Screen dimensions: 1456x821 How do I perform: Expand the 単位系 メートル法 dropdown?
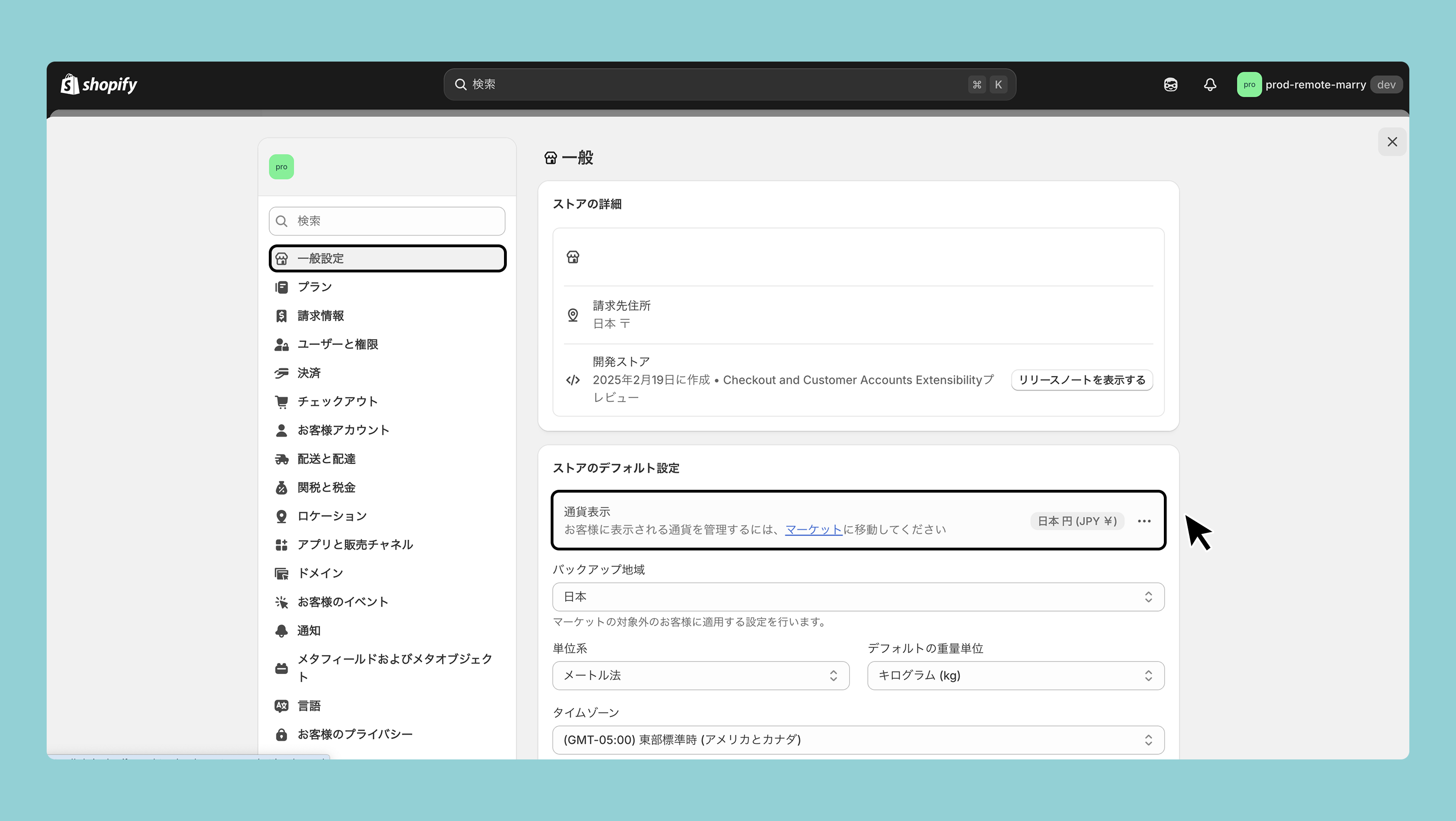pos(700,675)
